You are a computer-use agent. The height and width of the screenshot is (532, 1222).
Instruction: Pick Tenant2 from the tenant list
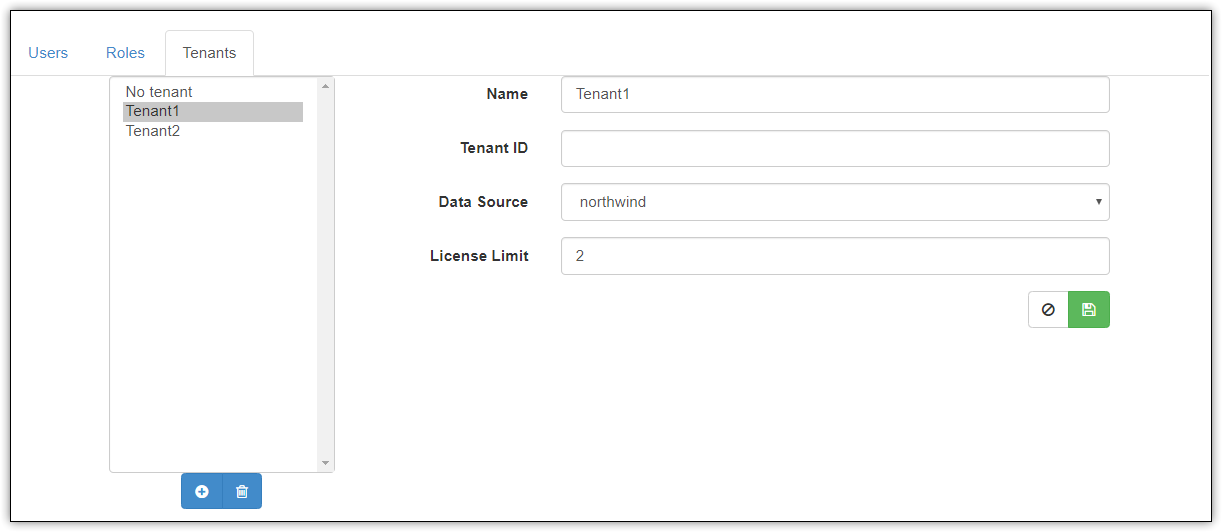coord(153,131)
